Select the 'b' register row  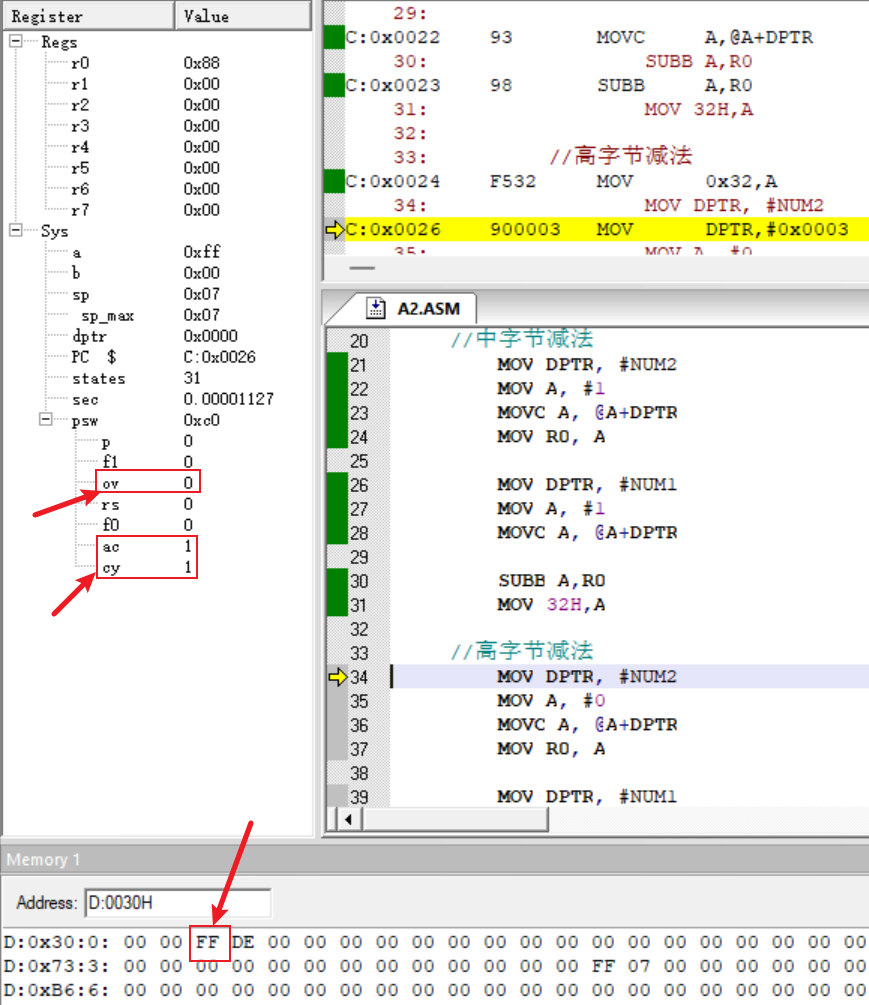coord(146,273)
